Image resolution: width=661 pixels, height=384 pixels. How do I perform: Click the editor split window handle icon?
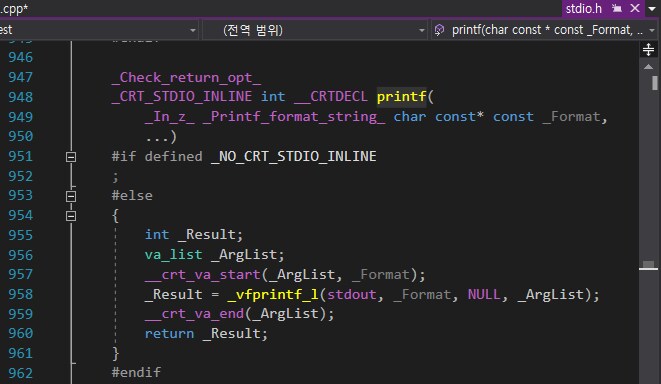pyautogui.click(x=648, y=50)
